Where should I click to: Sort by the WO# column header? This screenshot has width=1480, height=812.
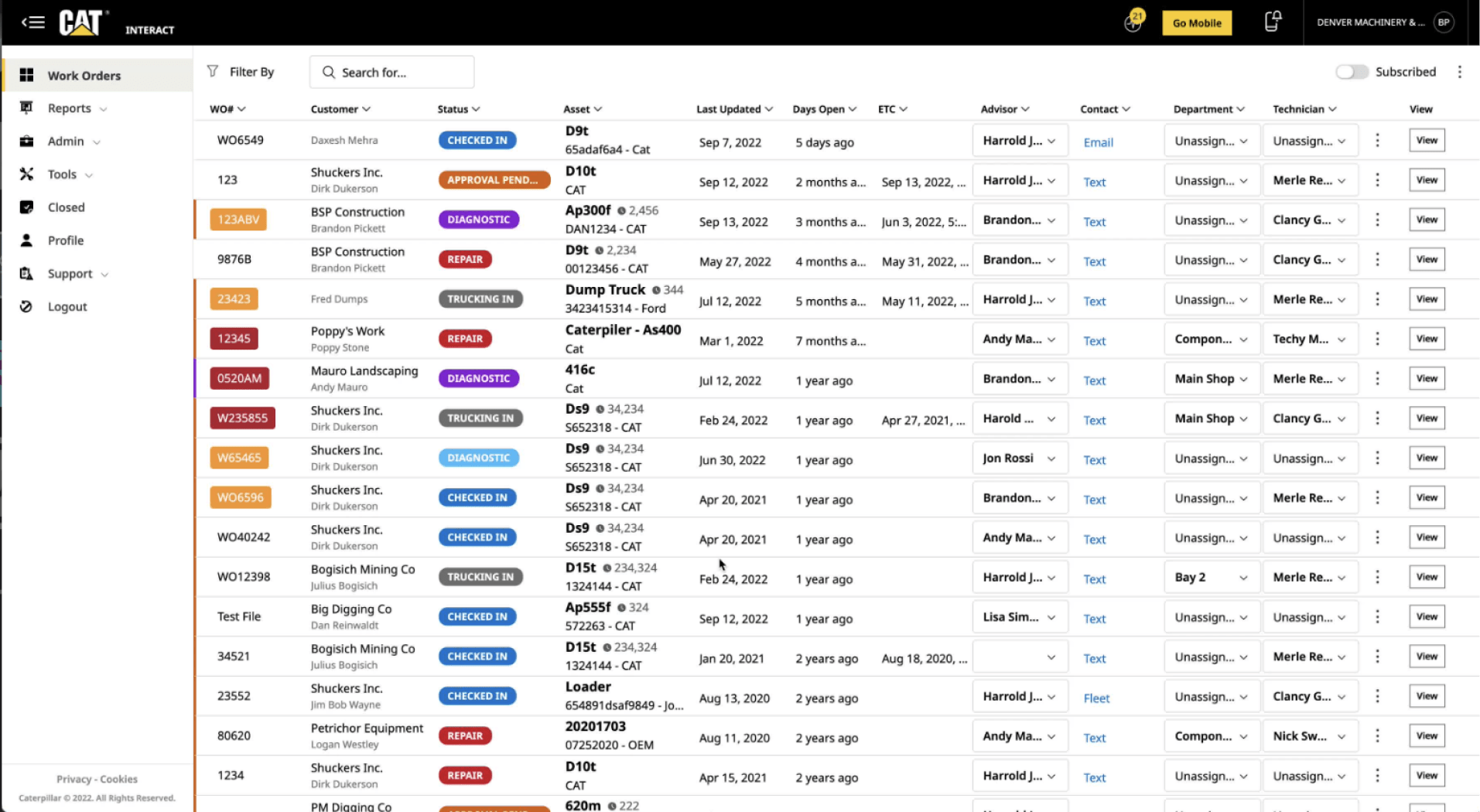click(x=227, y=109)
